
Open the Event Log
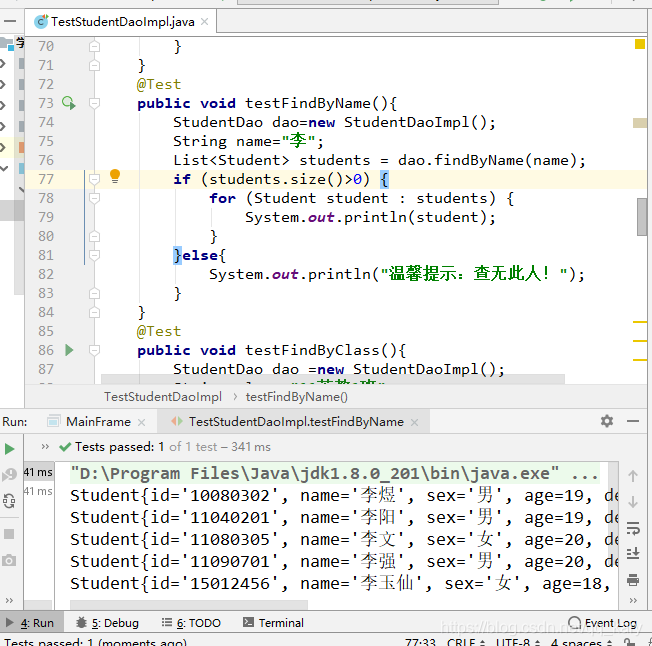603,623
